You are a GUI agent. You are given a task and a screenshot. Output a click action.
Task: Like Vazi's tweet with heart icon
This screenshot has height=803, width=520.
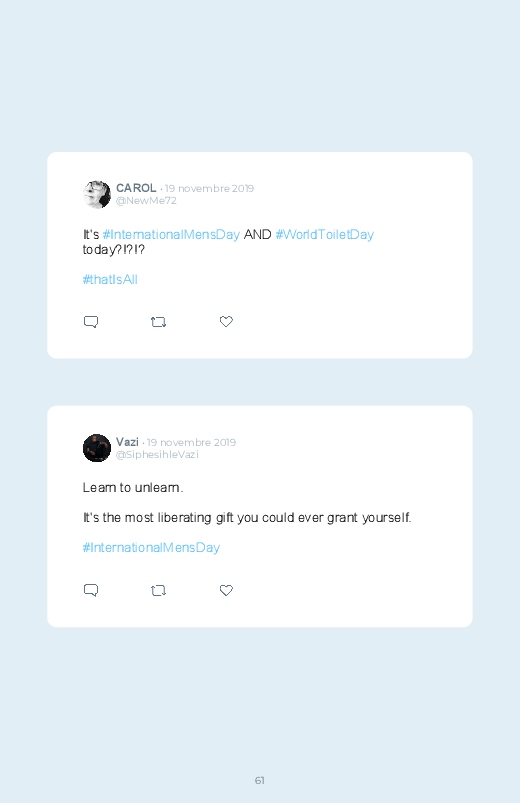(226, 590)
